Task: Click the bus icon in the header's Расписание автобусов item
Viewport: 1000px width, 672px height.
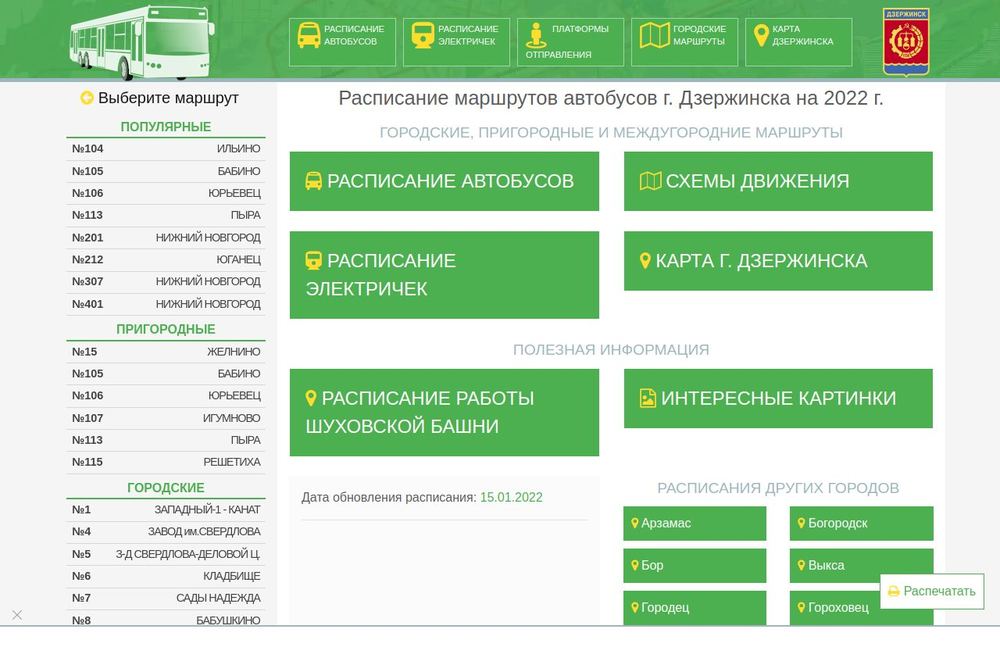Action: pyautogui.click(x=309, y=36)
